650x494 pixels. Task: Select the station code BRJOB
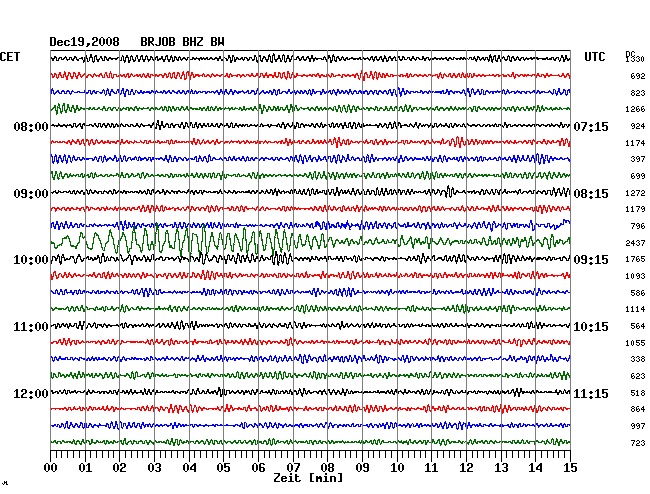point(158,42)
